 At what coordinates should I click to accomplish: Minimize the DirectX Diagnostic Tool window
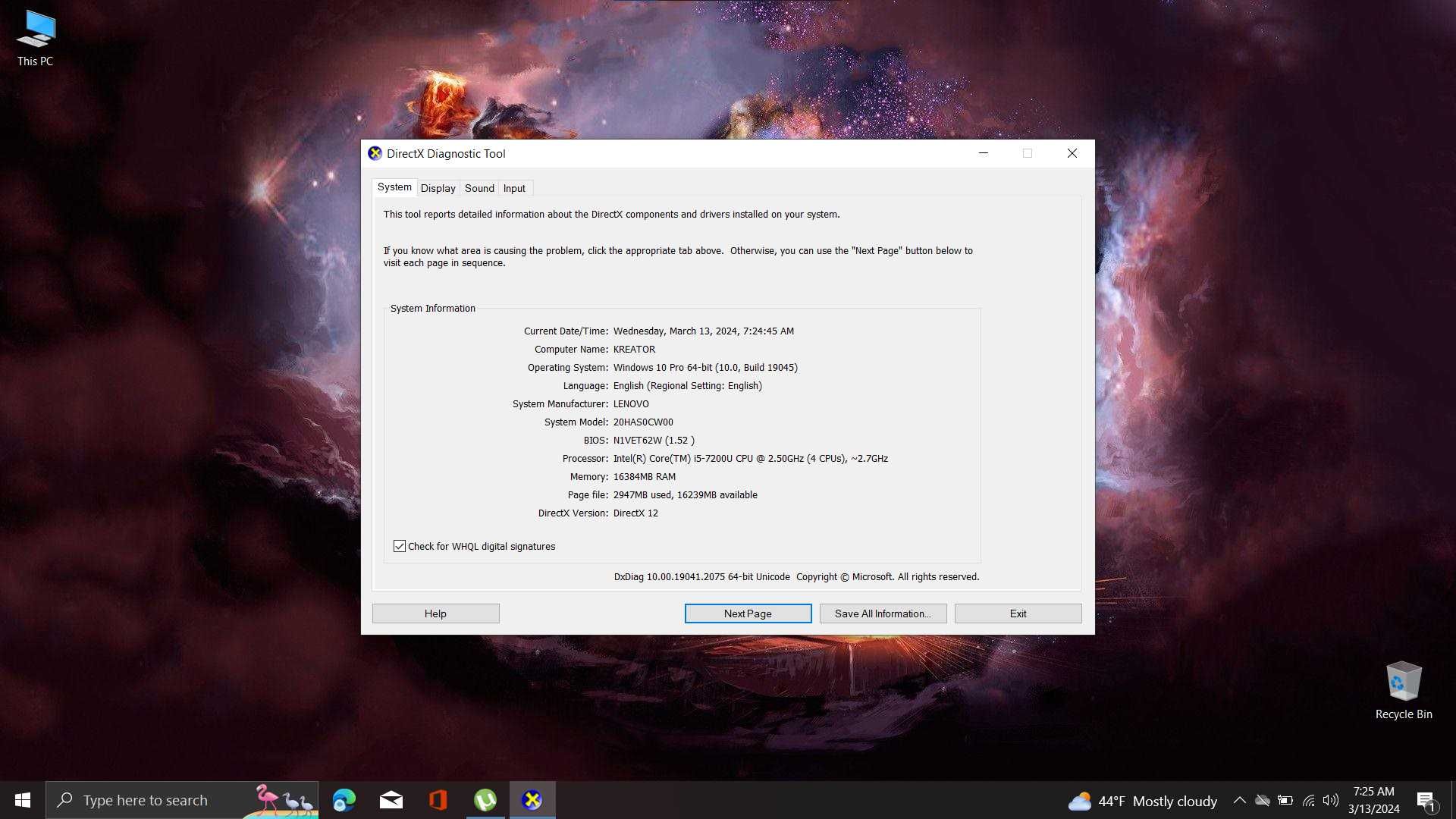click(x=984, y=153)
